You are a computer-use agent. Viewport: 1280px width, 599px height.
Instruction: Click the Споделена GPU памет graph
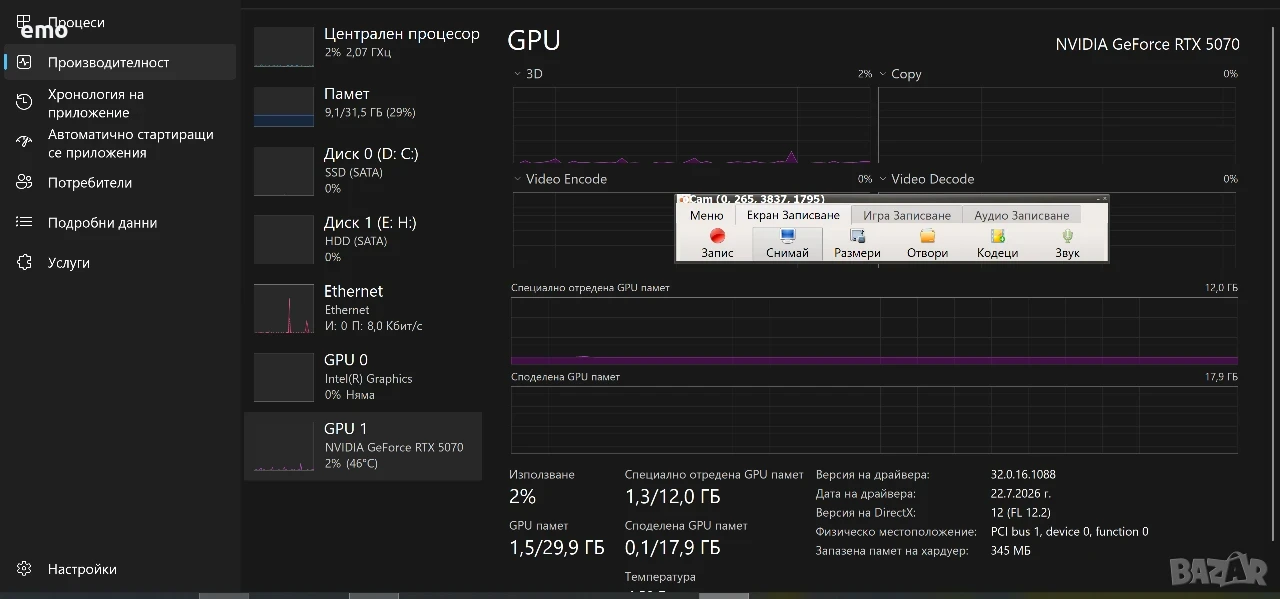[x=874, y=419]
